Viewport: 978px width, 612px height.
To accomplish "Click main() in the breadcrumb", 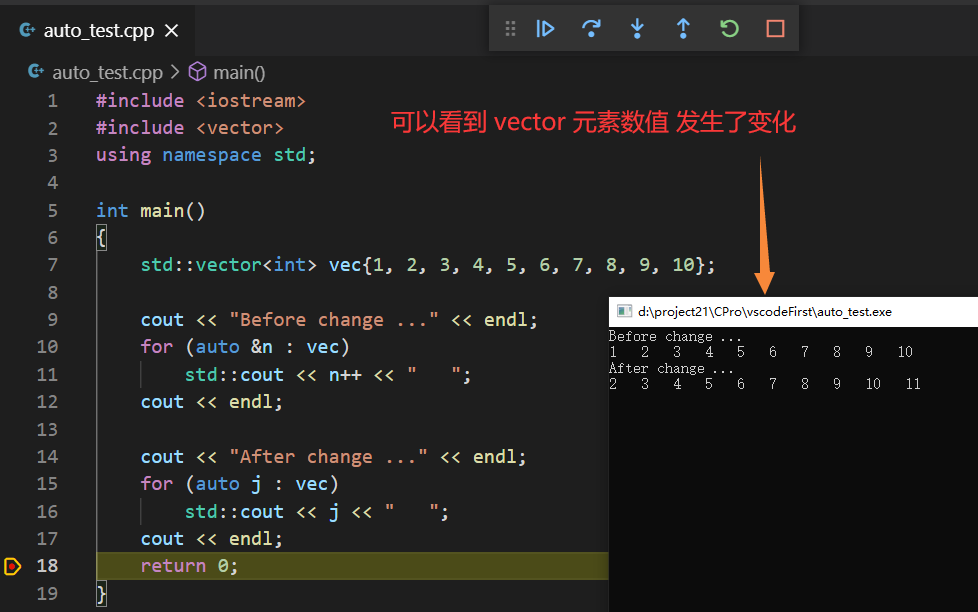I will click(x=240, y=72).
